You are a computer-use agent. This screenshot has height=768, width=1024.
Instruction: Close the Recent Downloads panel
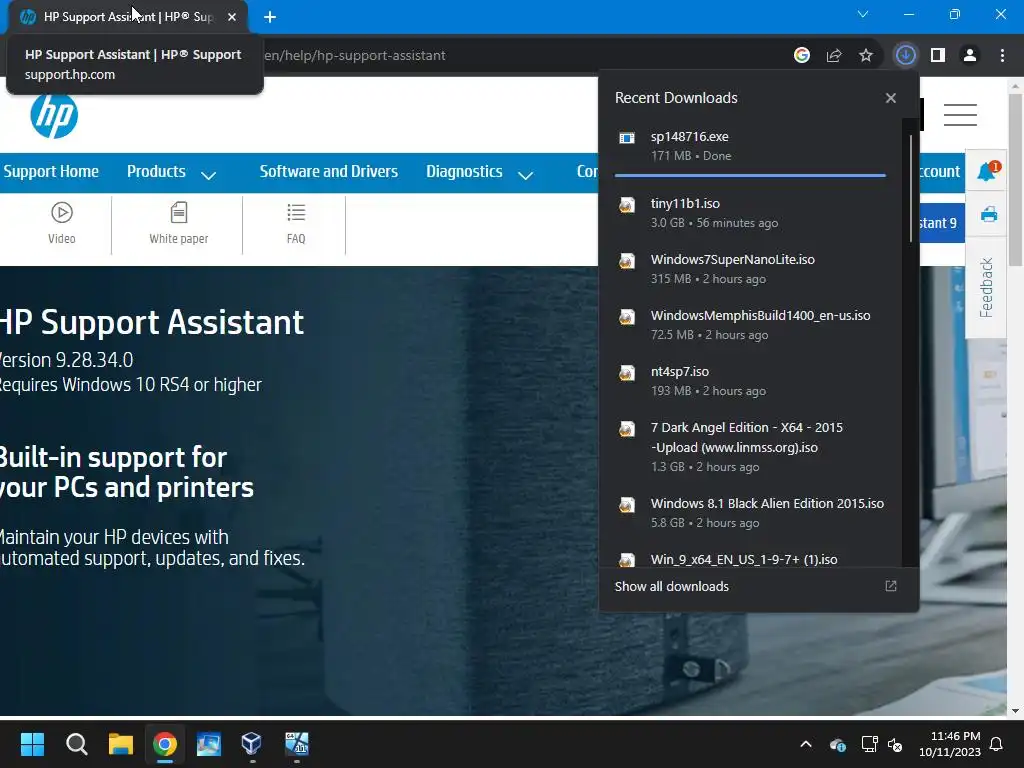point(891,98)
